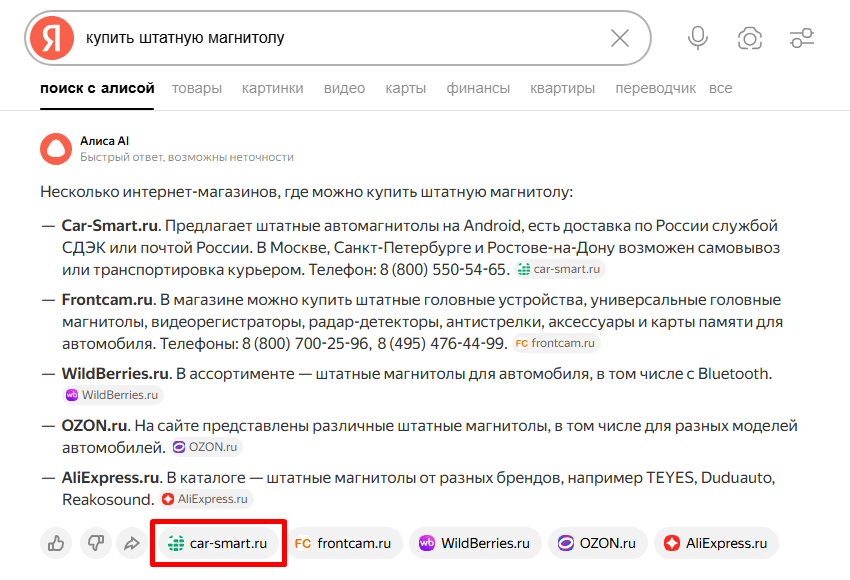Viewport: 850px width, 580px height.
Task: Open the highlighted car-smart.ru source chip
Action: pyautogui.click(x=217, y=543)
